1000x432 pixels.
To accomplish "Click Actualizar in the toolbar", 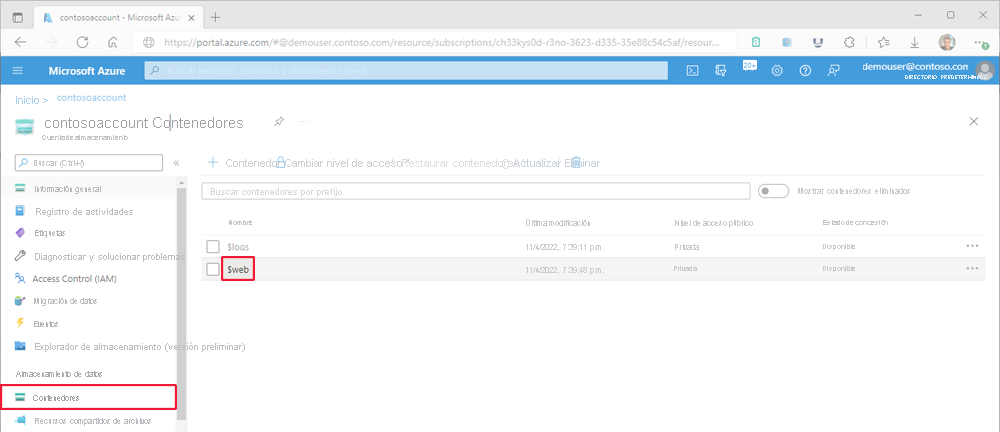I will (533, 163).
